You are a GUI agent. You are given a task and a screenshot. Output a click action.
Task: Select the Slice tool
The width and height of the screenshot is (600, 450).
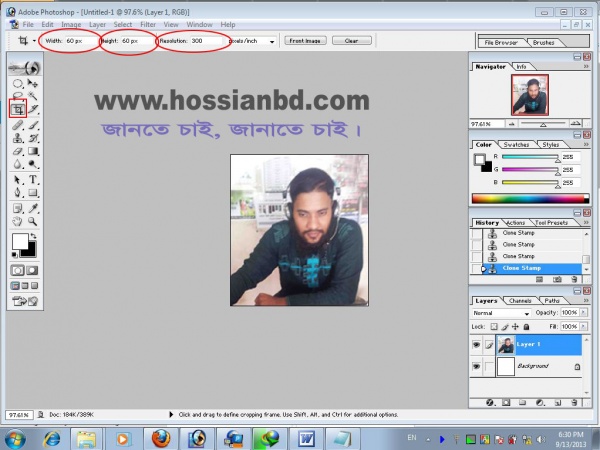click(33, 109)
